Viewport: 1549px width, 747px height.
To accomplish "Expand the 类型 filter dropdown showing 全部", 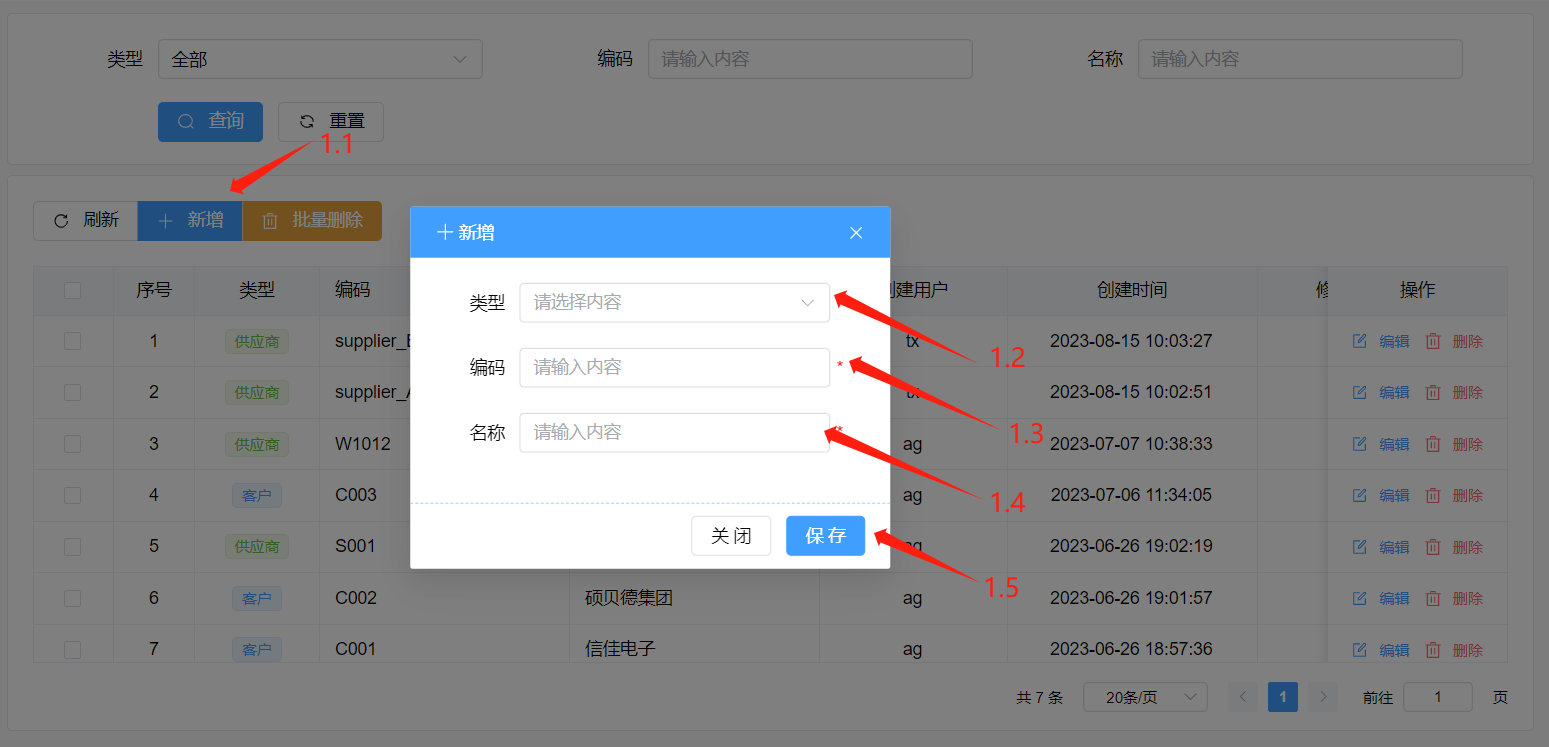I will tap(320, 60).
